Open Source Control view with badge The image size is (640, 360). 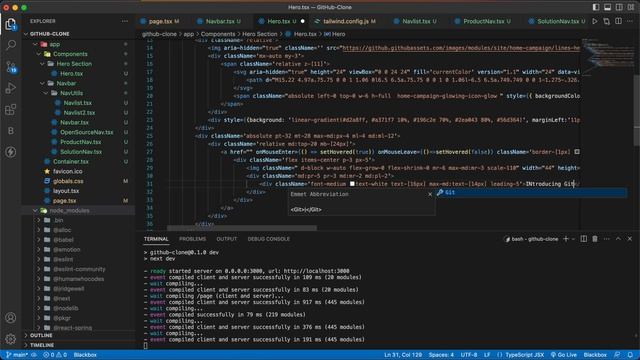(11, 67)
